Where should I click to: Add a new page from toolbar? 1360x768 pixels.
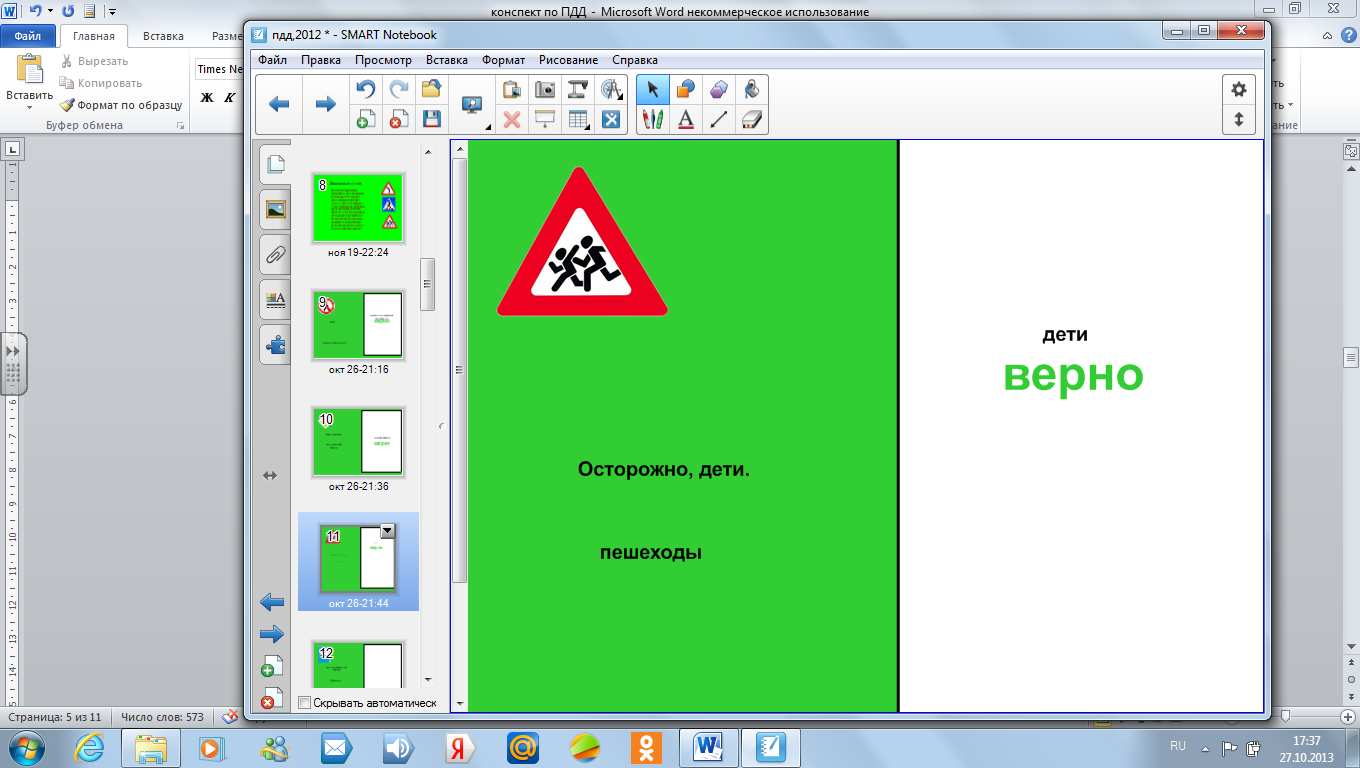(x=365, y=119)
